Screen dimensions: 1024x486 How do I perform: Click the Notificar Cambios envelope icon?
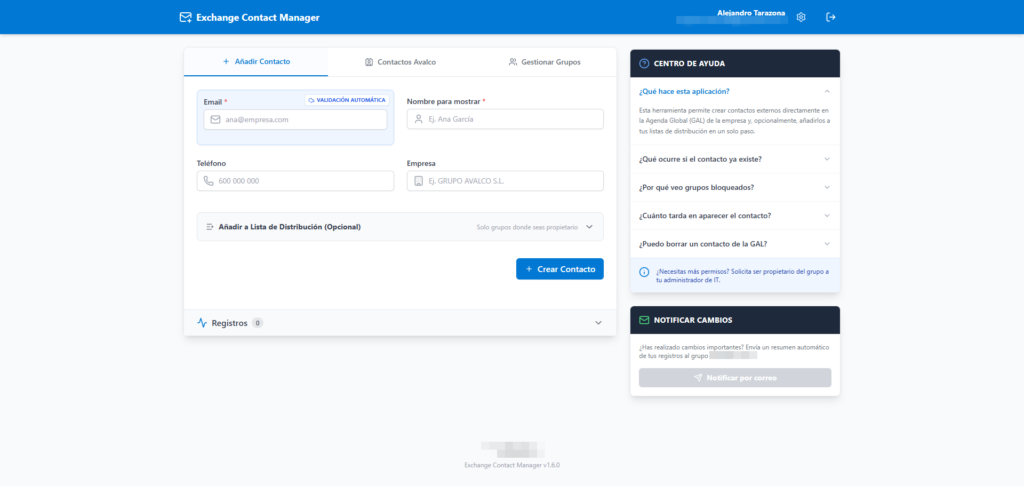point(644,320)
